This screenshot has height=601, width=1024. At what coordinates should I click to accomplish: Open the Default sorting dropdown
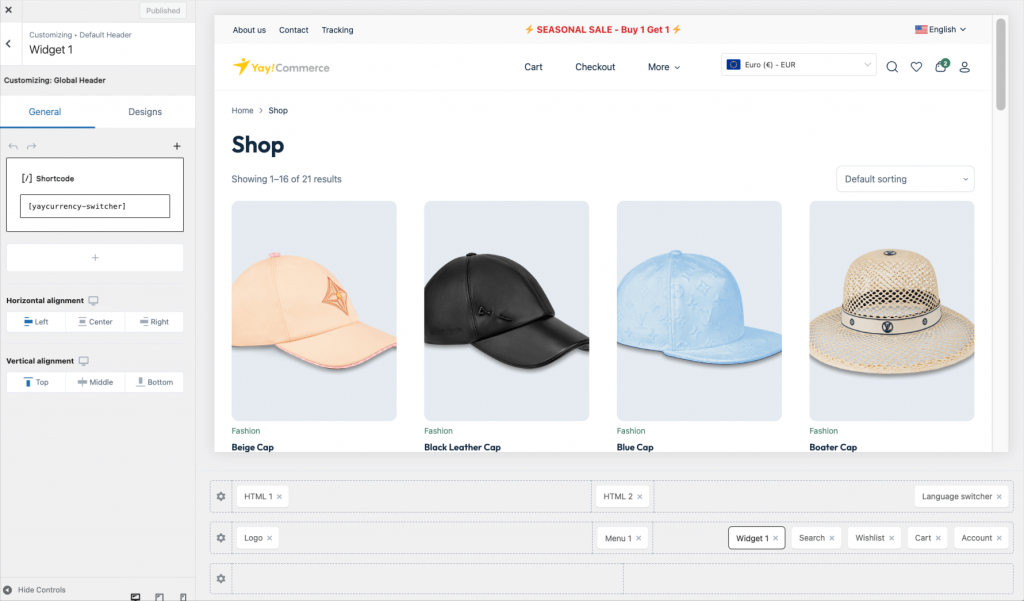(x=905, y=179)
